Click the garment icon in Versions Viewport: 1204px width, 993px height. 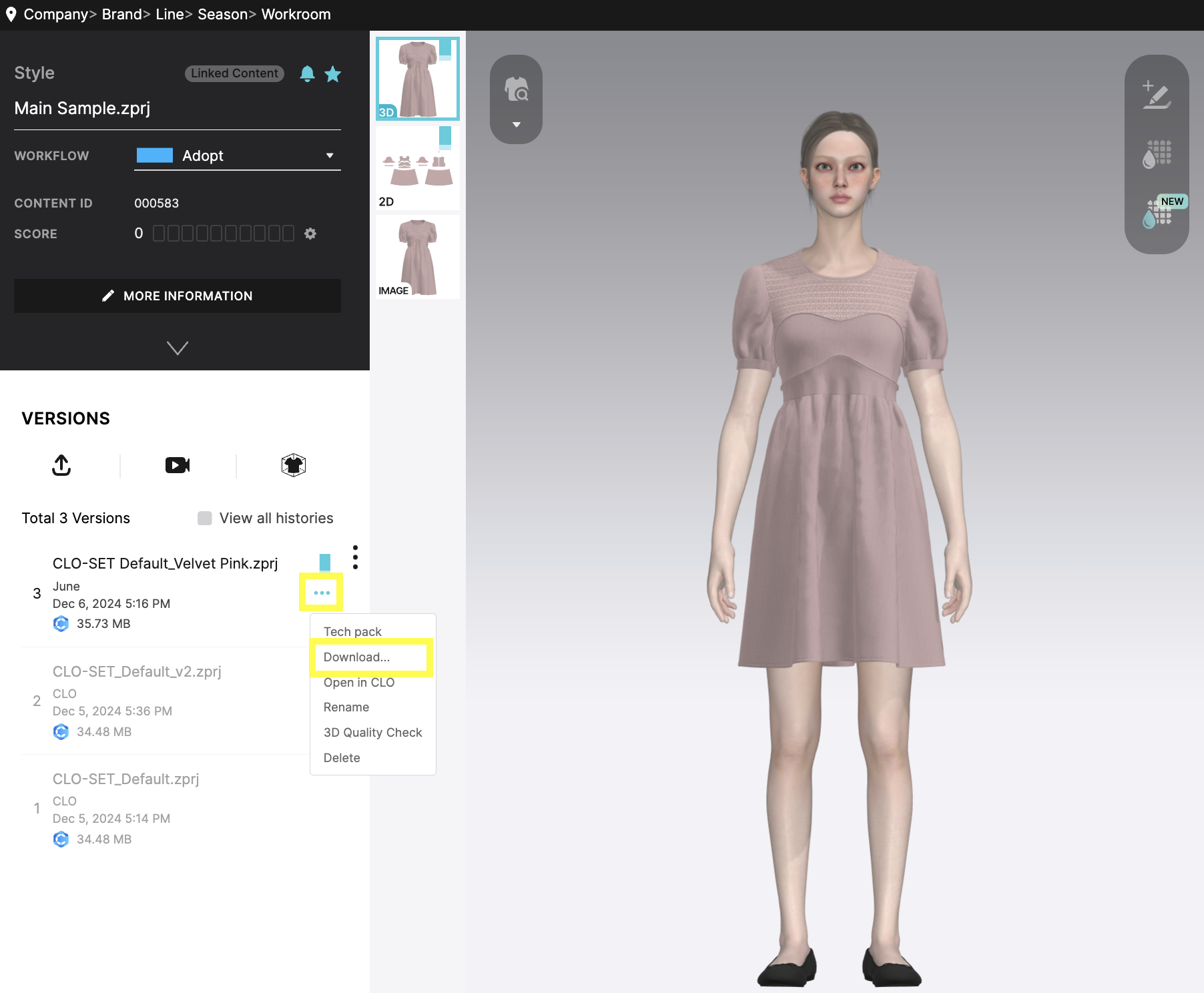(x=293, y=465)
